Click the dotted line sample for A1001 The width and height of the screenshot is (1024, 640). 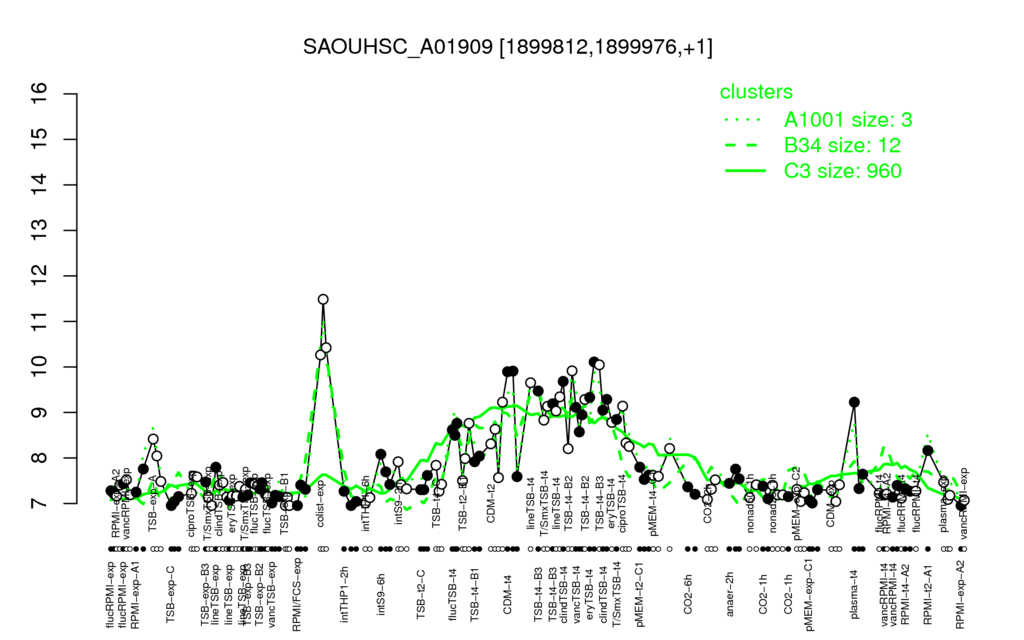(x=745, y=120)
